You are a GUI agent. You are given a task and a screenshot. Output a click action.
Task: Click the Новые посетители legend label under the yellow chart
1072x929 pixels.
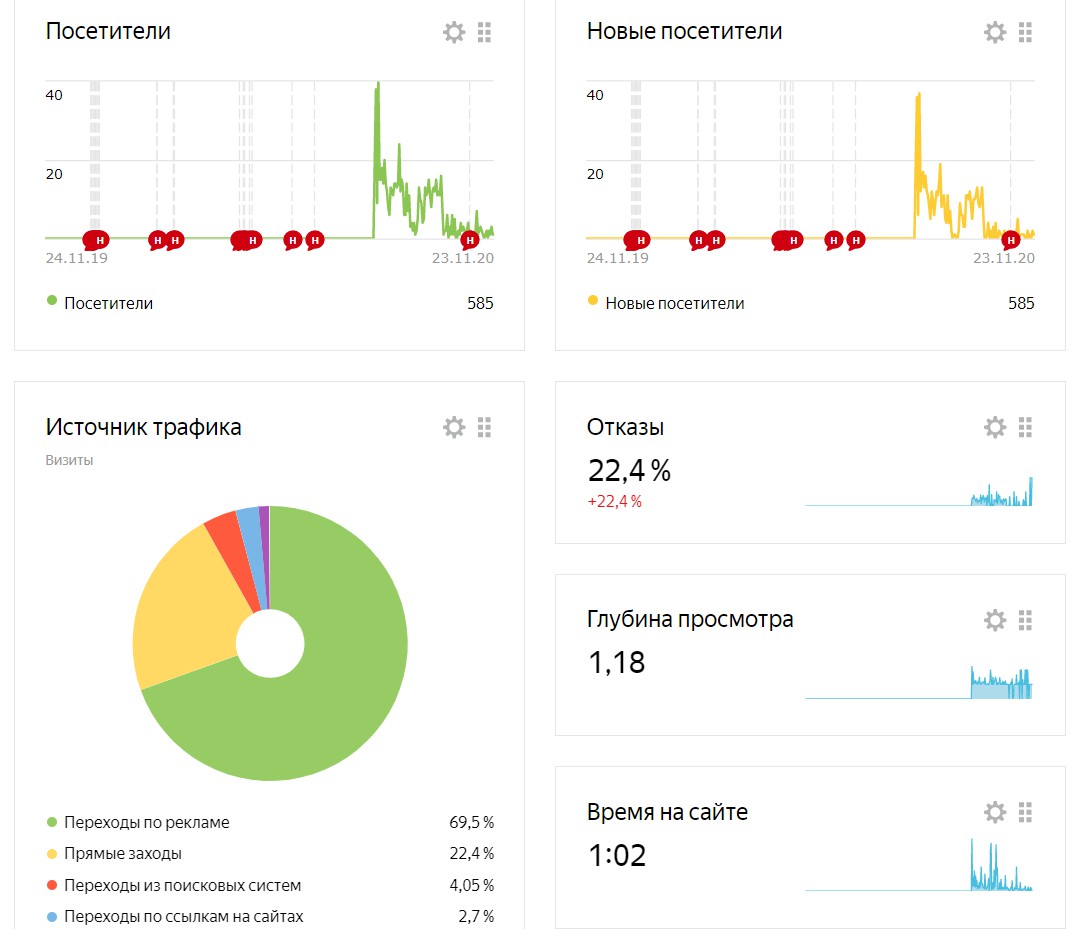[675, 304]
